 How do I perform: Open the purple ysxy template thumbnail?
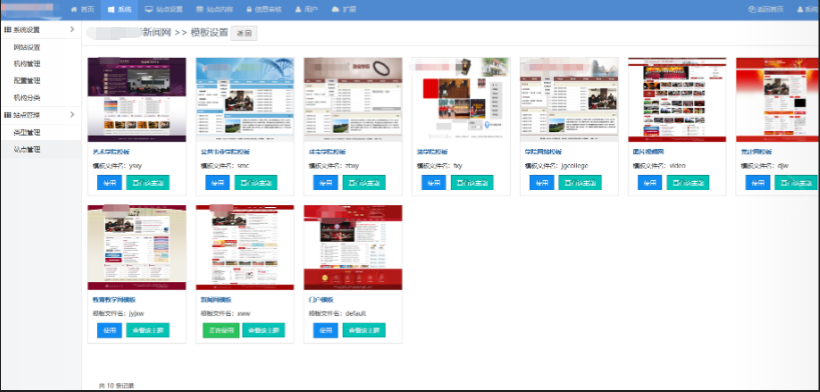(137, 100)
